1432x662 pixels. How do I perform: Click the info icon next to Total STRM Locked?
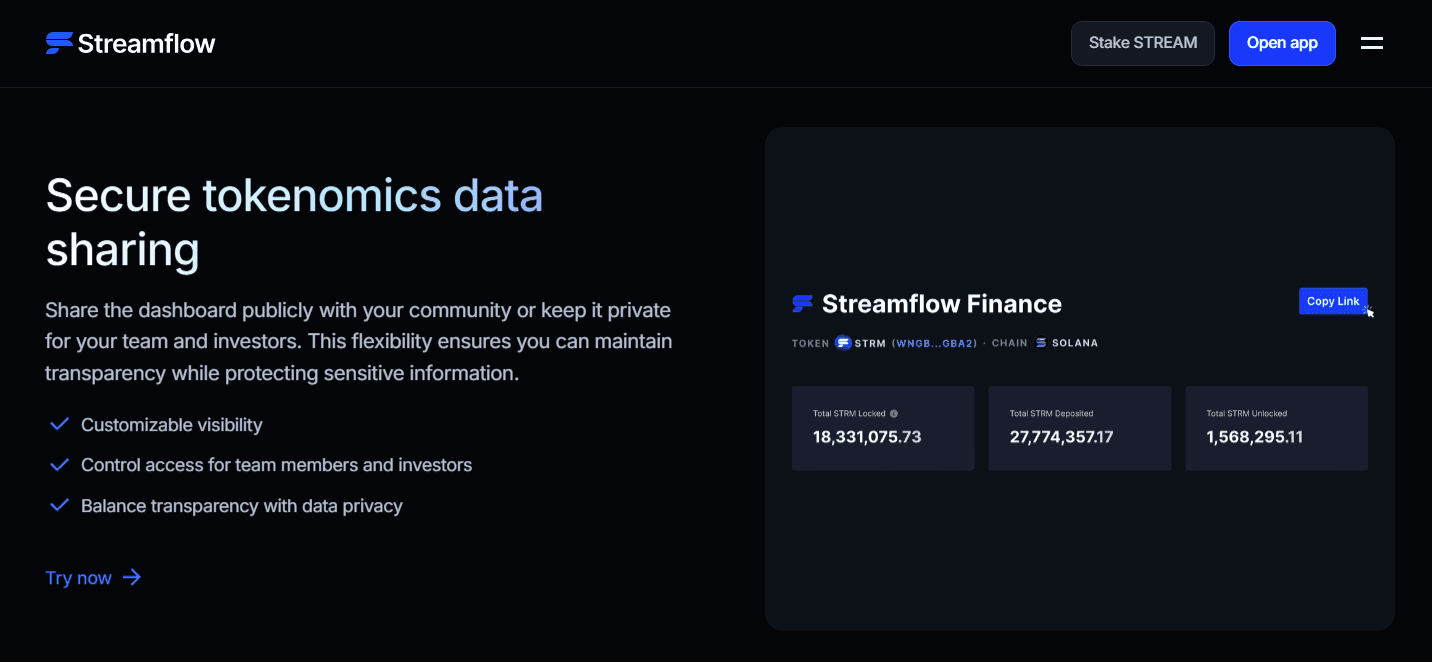(894, 413)
